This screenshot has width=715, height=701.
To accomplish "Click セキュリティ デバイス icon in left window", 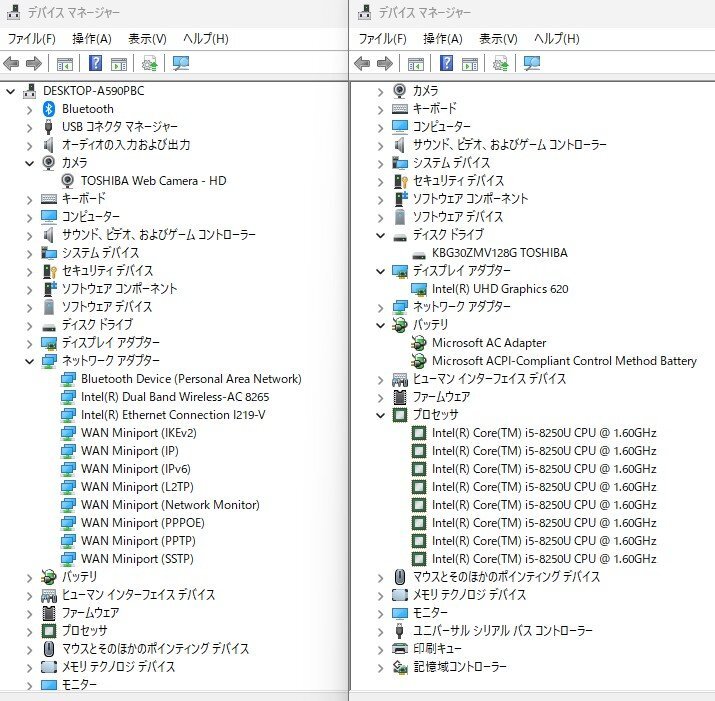I will click(49, 271).
